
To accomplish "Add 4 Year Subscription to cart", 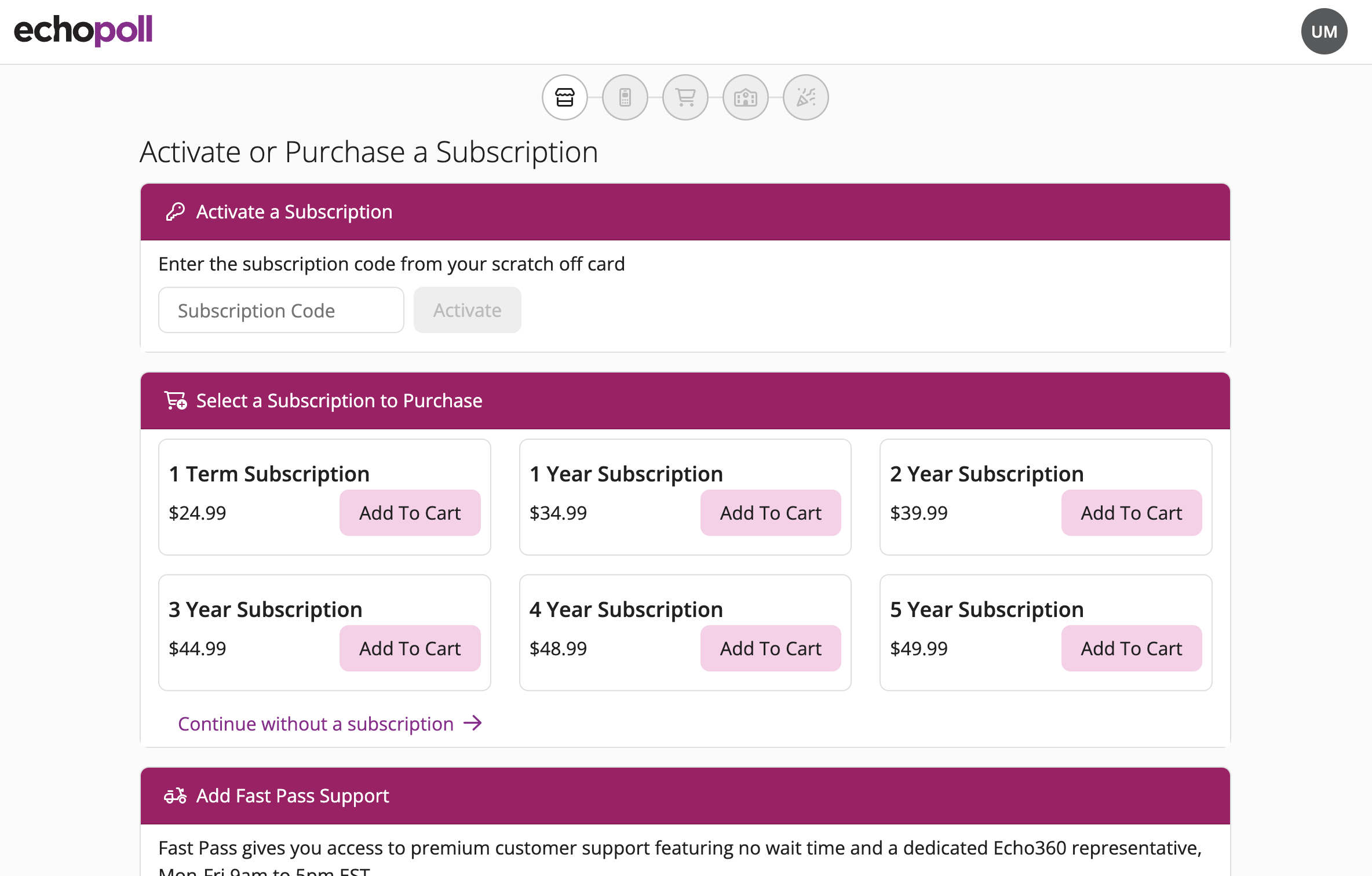I will [770, 648].
